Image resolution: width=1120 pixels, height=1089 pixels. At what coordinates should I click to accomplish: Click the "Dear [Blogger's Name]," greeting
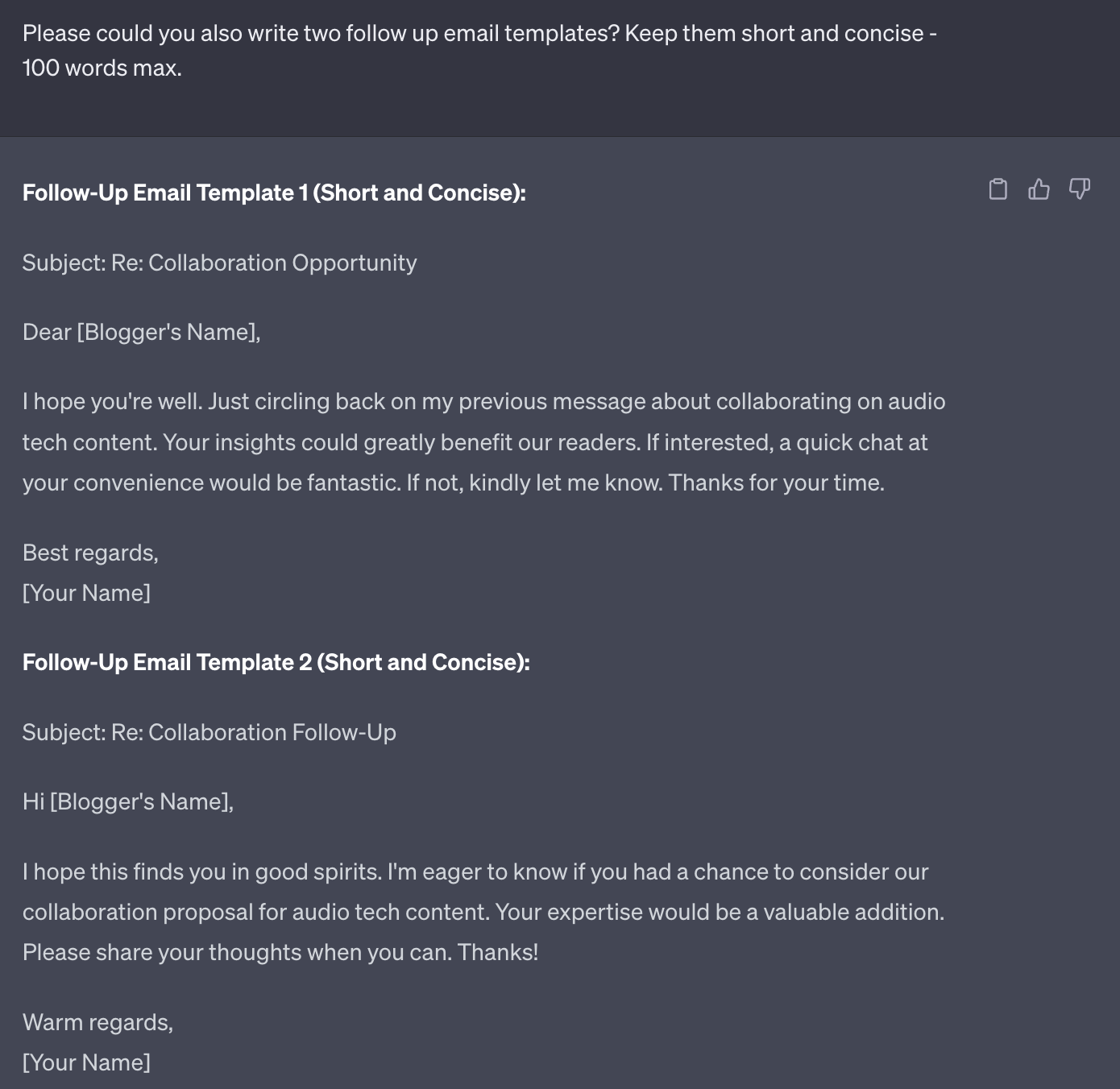point(142,332)
